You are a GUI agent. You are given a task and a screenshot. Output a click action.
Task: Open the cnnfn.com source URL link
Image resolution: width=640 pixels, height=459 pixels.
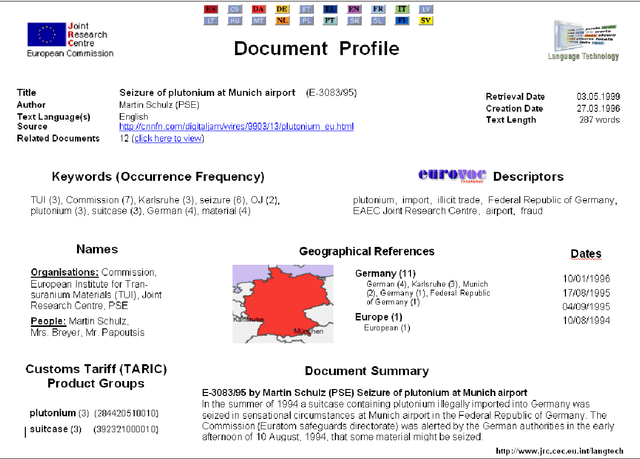pyautogui.click(x=236, y=127)
